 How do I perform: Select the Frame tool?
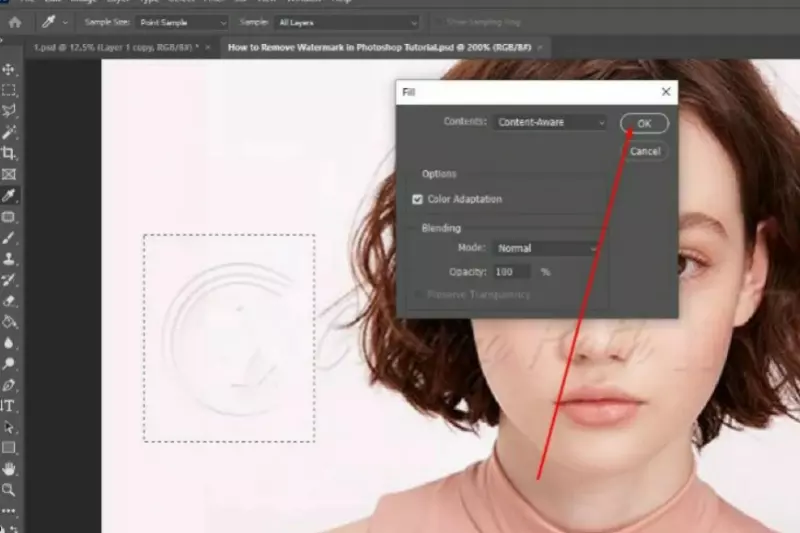(9, 174)
